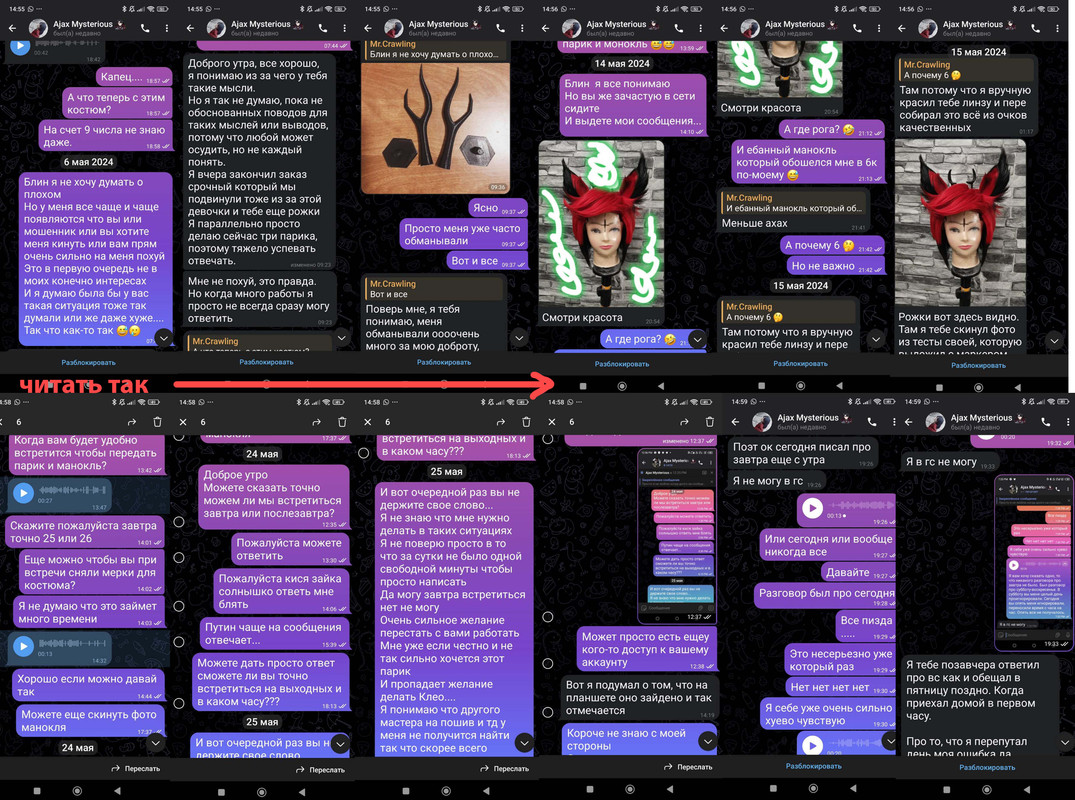
Task: Open black horns photo sent at 09:36
Action: (435, 128)
